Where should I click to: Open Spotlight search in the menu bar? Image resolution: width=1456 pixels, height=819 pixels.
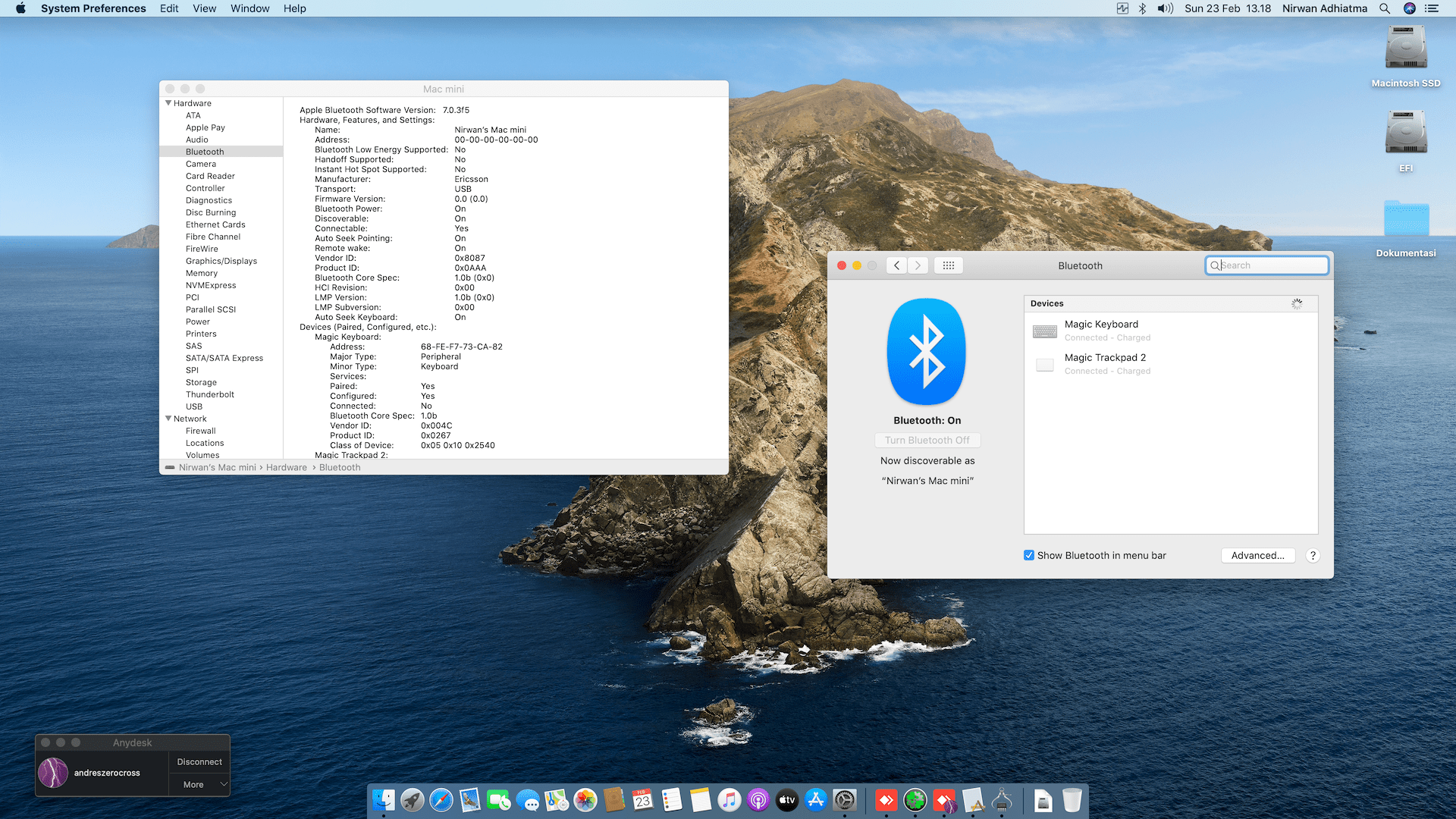[1385, 8]
